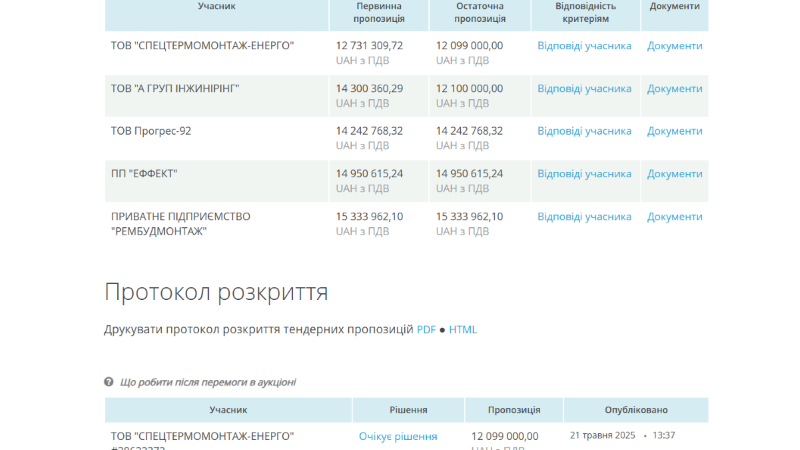Select 'Протокол розкриття' heading
Viewport: 800px width, 450px height.
216,292
